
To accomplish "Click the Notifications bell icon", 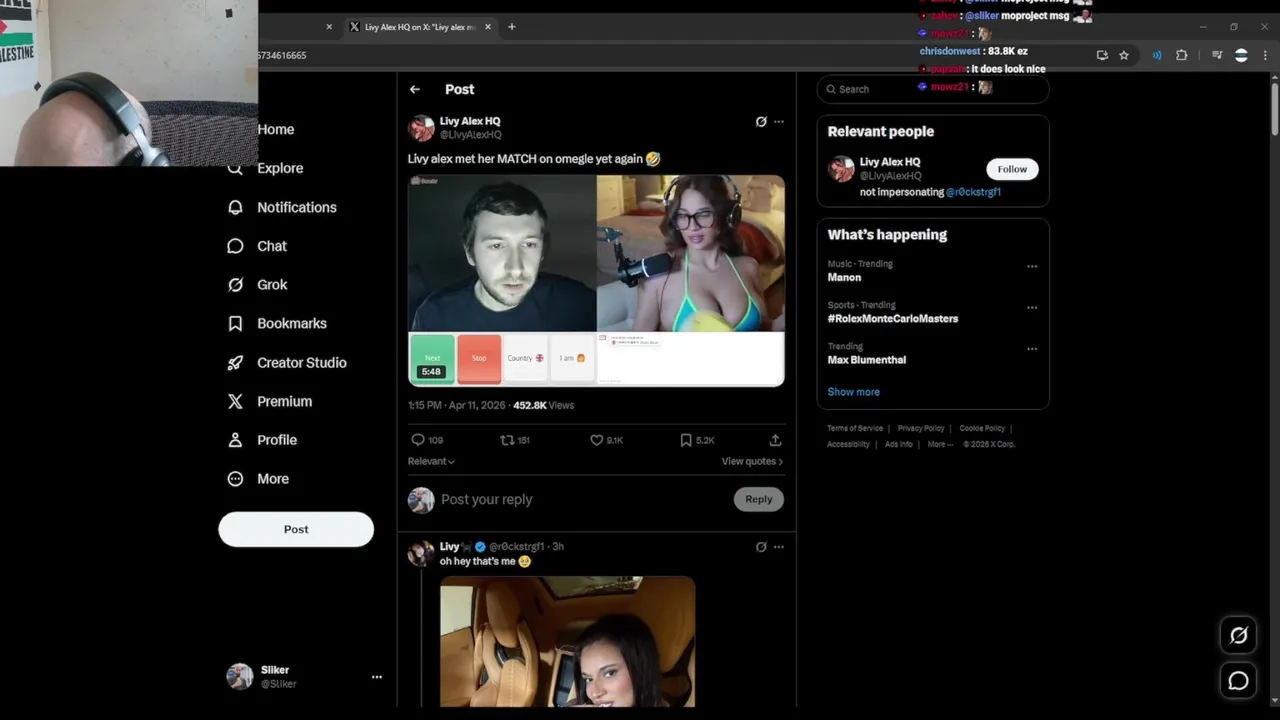I will 235,207.
